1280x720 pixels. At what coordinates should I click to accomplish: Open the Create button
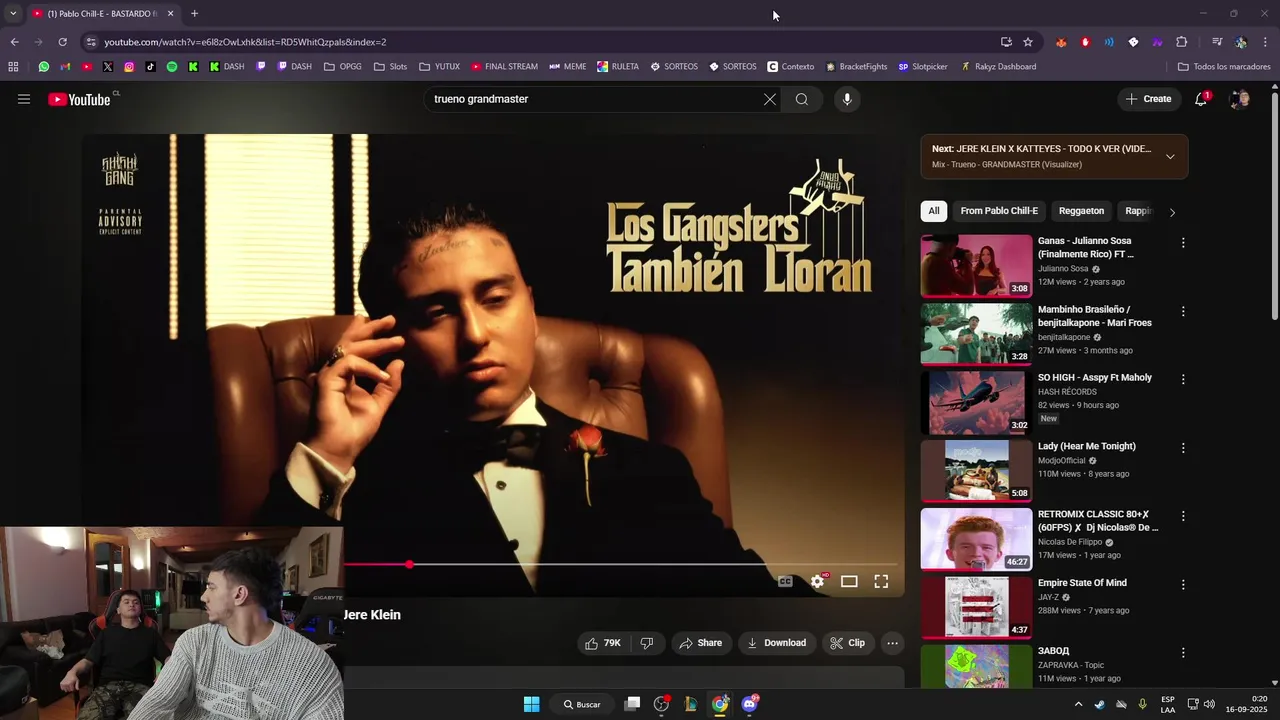pos(1148,99)
